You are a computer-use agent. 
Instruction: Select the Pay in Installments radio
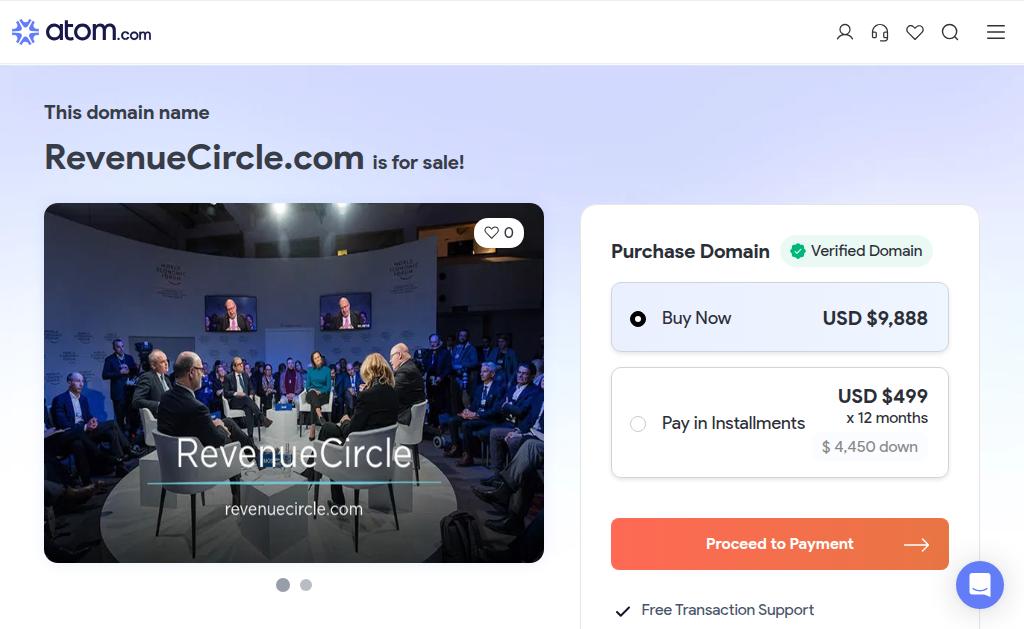pos(638,424)
